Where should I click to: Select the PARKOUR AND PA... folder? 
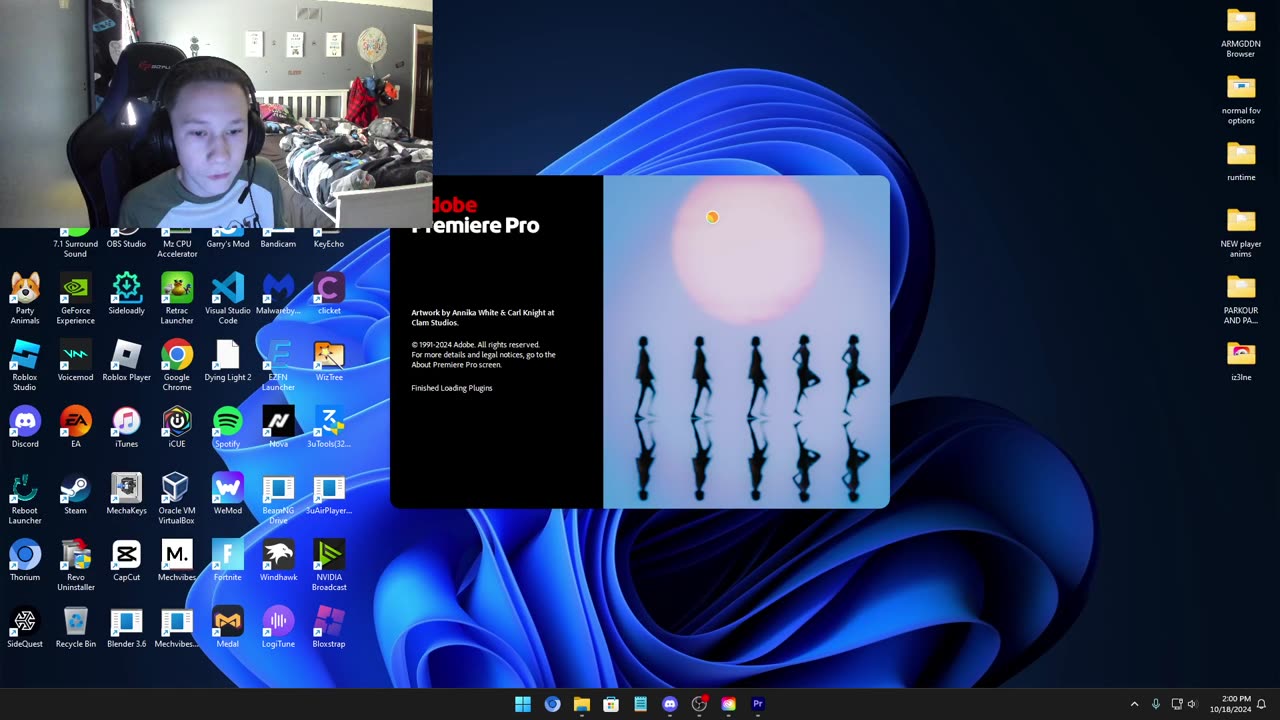click(1241, 299)
